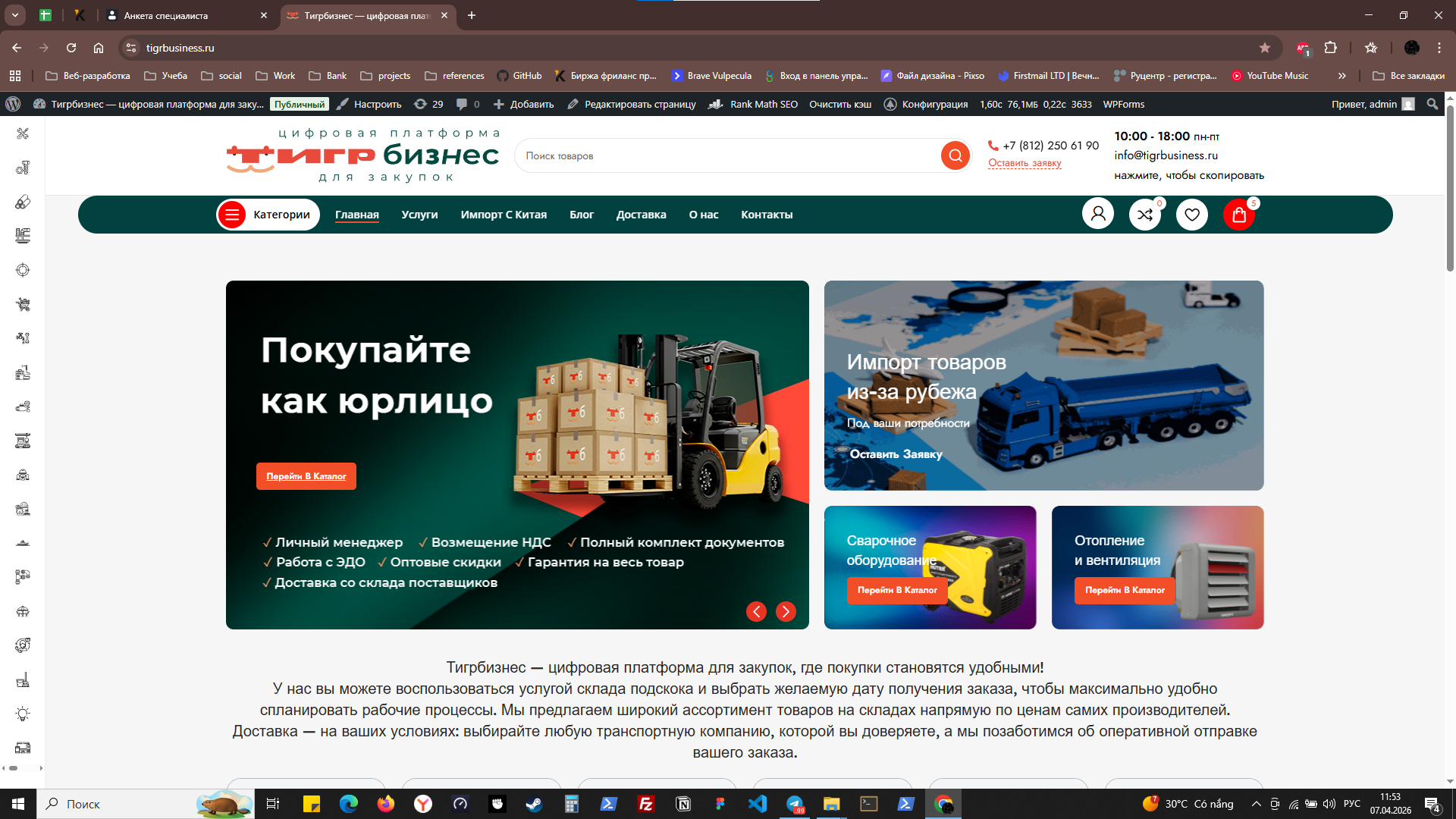1456x819 pixels.
Task: Click Редактировать страницу in admin bar
Action: pyautogui.click(x=632, y=104)
